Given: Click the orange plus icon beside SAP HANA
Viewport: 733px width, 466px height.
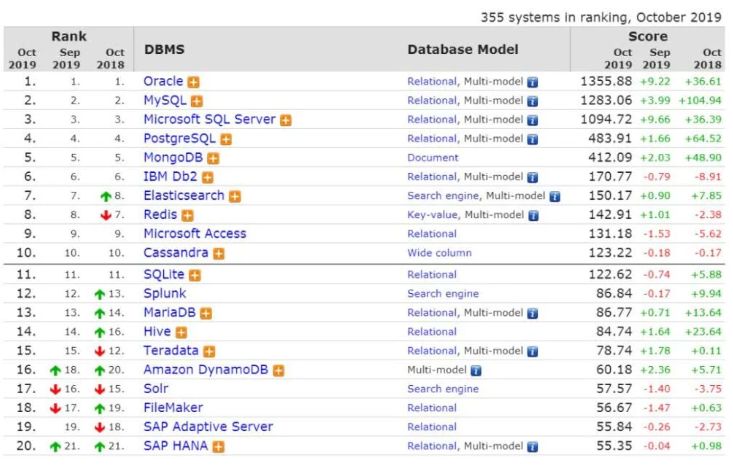Looking at the screenshot, I should (218, 447).
